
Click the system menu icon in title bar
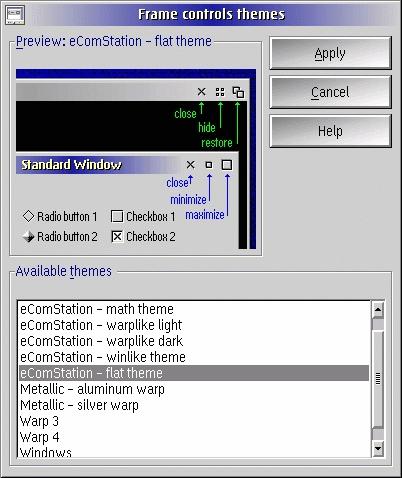pyautogui.click(x=15, y=15)
